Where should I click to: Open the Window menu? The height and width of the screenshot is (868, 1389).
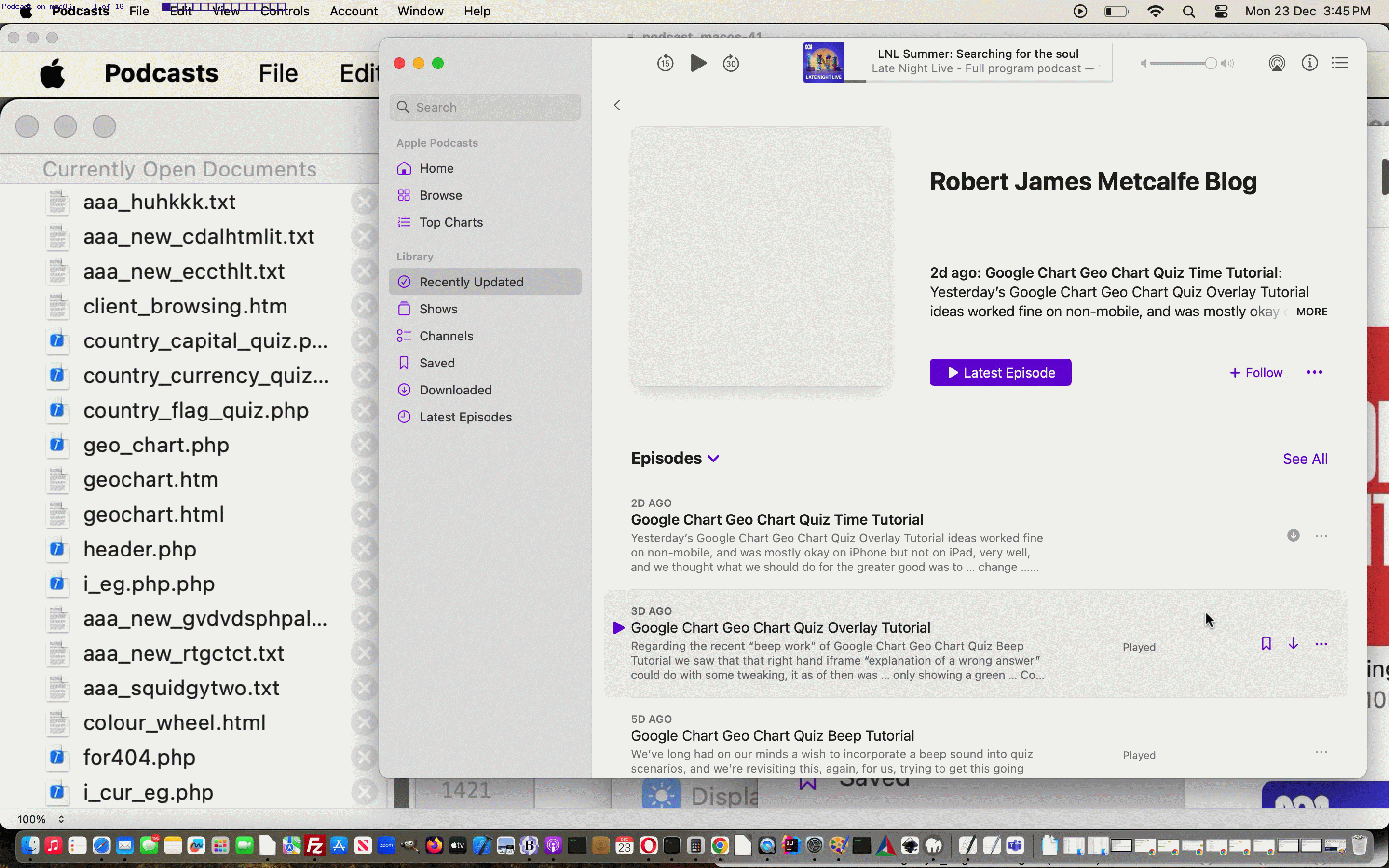point(420,11)
